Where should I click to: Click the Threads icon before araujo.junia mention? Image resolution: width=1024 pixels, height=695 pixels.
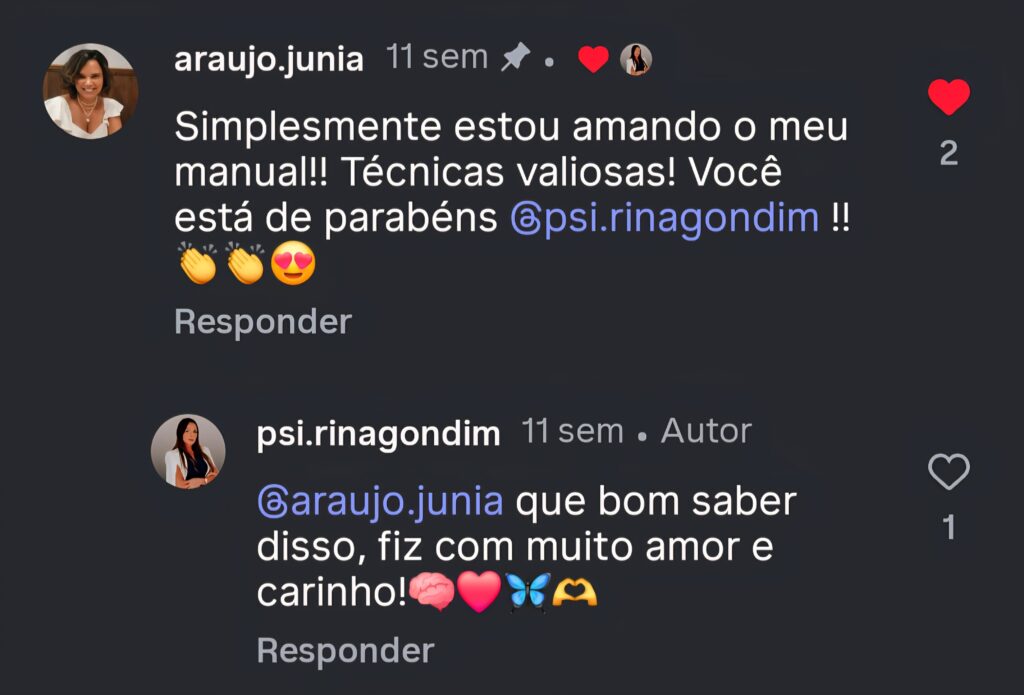[x=272, y=501]
